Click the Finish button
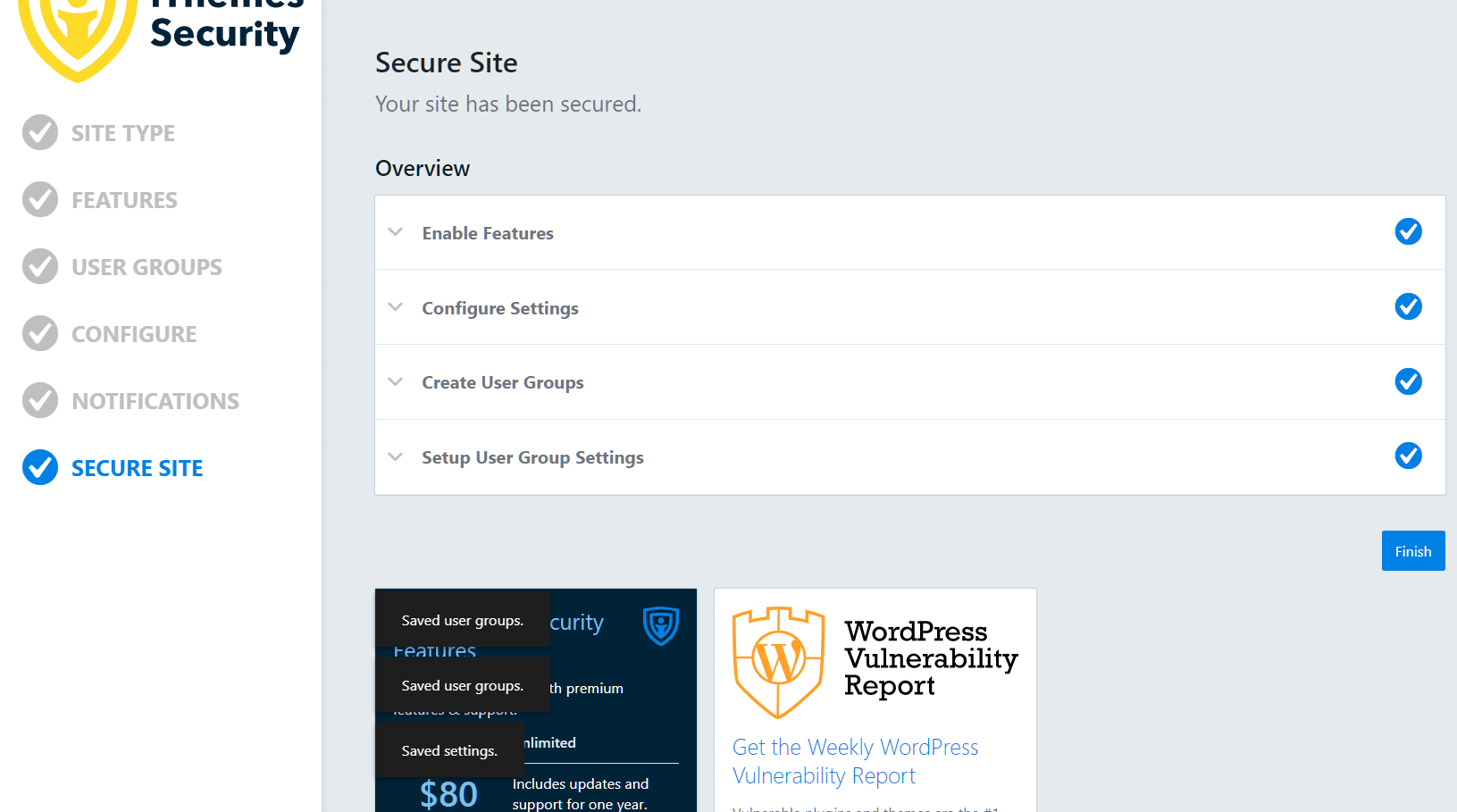 click(1413, 551)
